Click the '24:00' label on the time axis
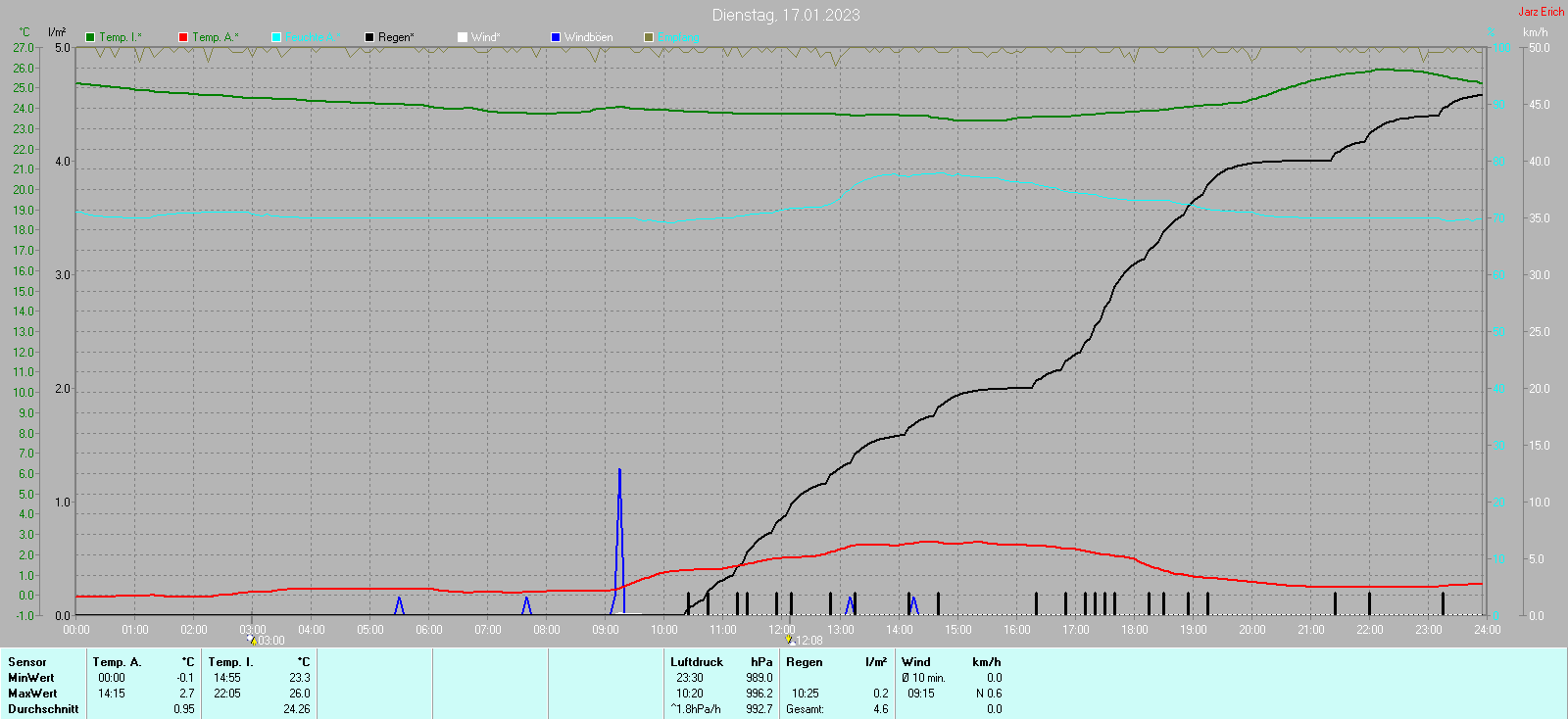This screenshot has height=719, width=1568. coord(1488,630)
